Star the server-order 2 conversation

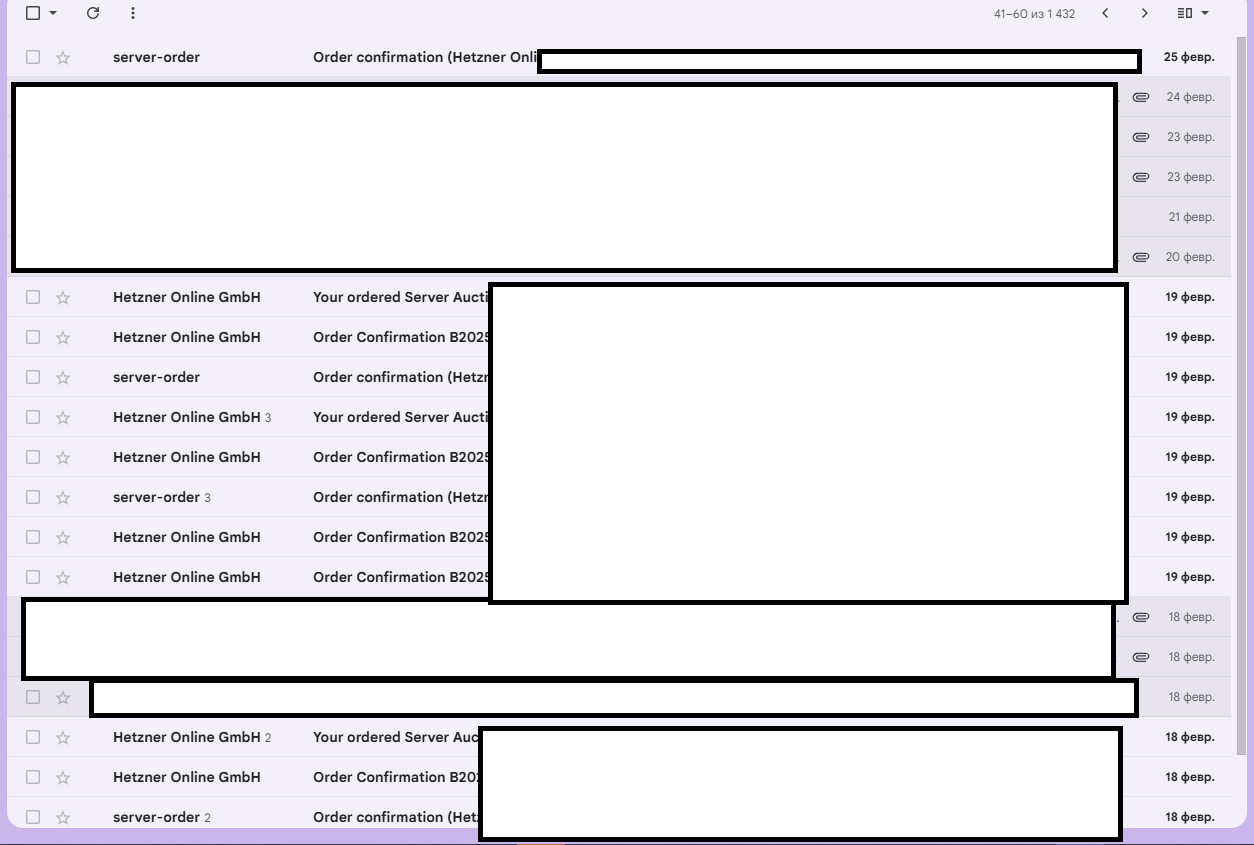63,817
